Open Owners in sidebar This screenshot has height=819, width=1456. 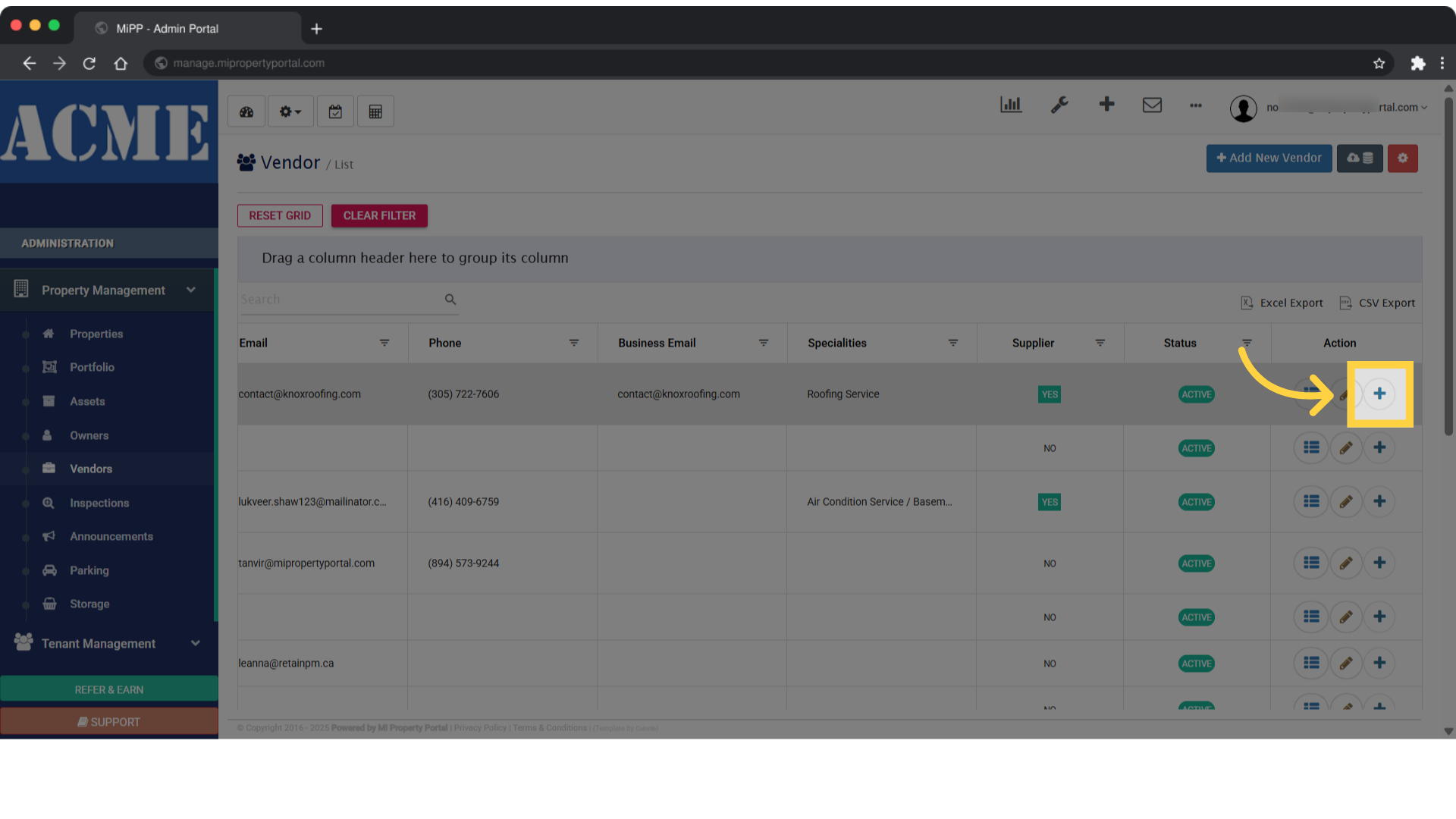[89, 435]
